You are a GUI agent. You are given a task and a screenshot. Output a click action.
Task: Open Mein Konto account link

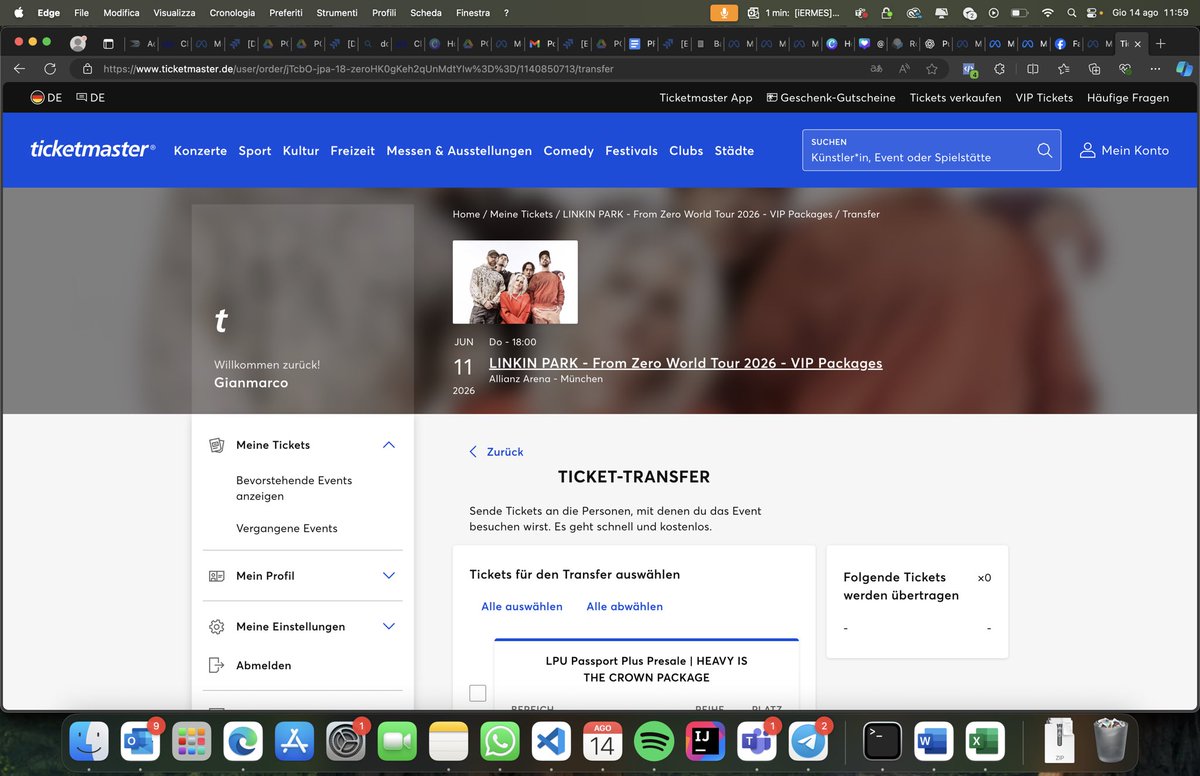point(1124,151)
